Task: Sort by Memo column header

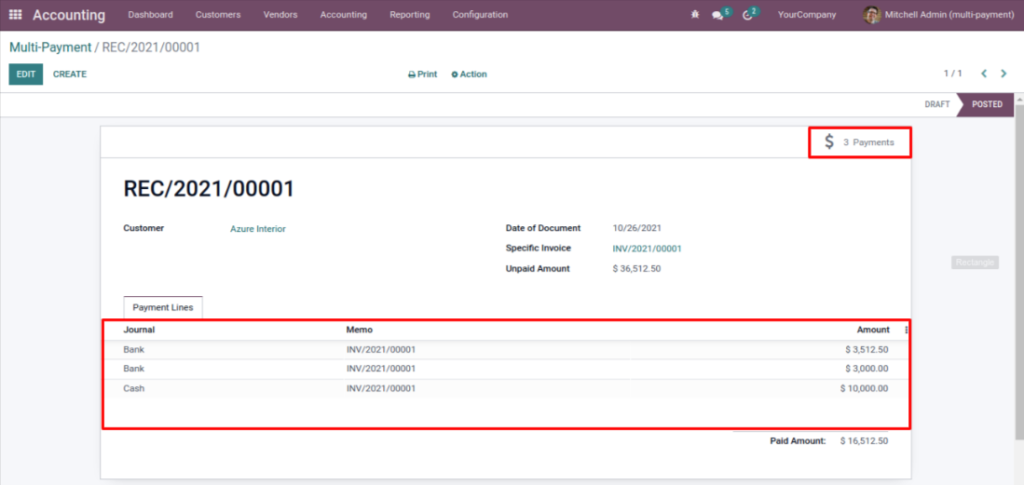Action: click(359, 330)
